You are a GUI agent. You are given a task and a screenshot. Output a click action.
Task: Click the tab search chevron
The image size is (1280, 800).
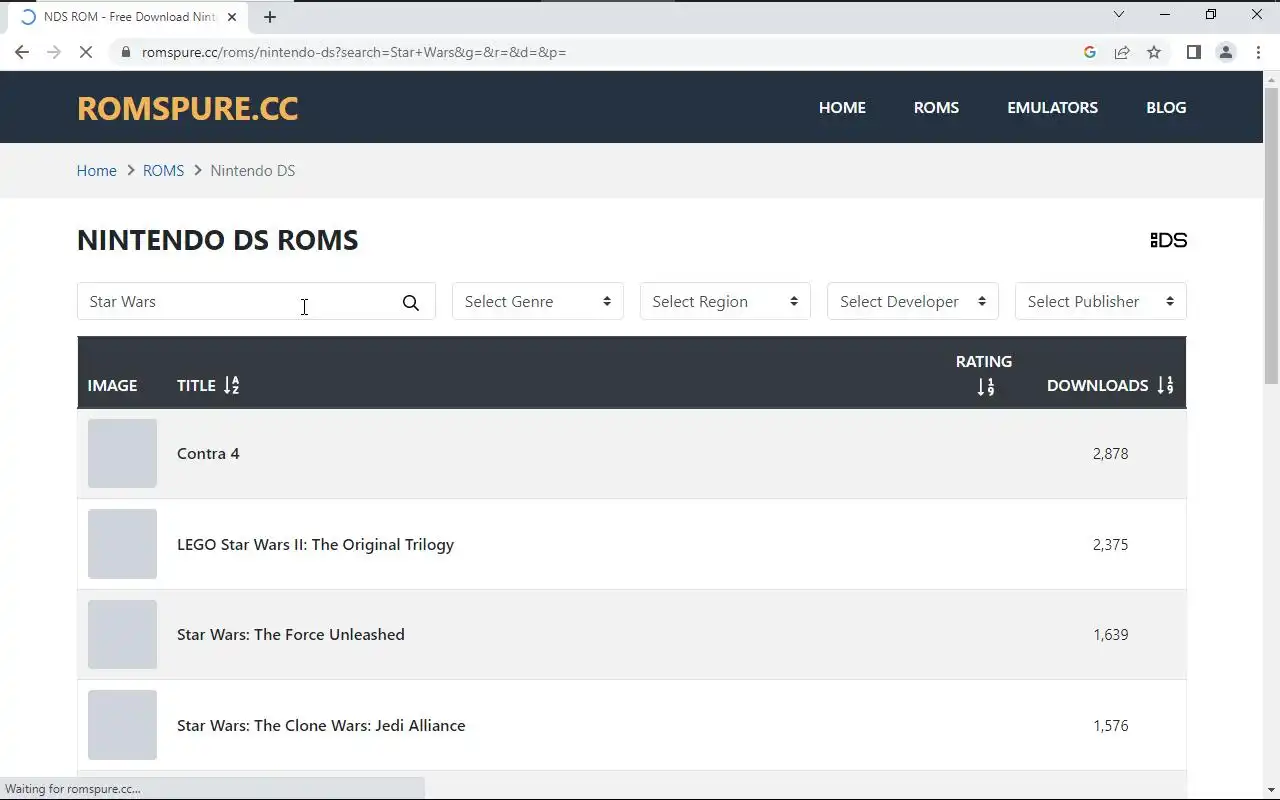[x=1119, y=15]
